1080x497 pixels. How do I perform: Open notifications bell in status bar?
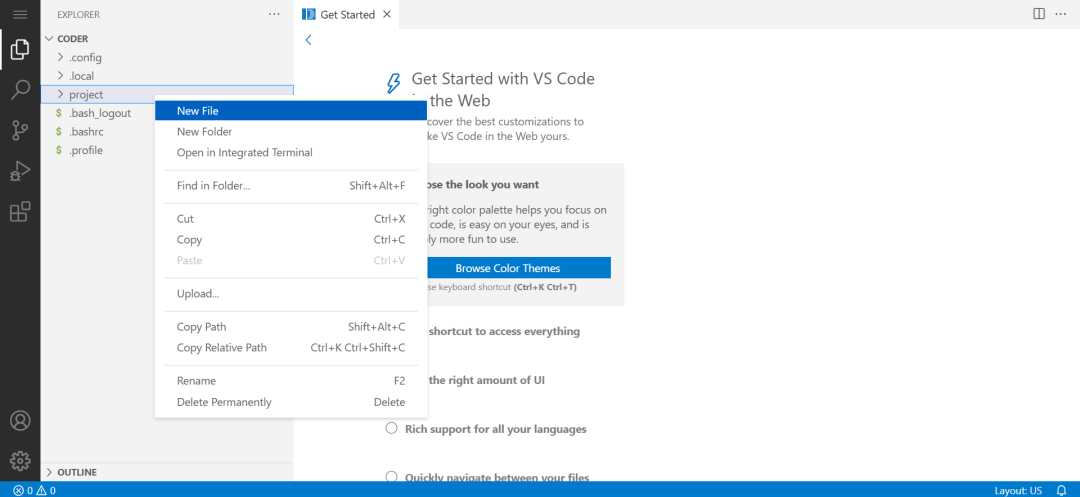click(x=1061, y=490)
